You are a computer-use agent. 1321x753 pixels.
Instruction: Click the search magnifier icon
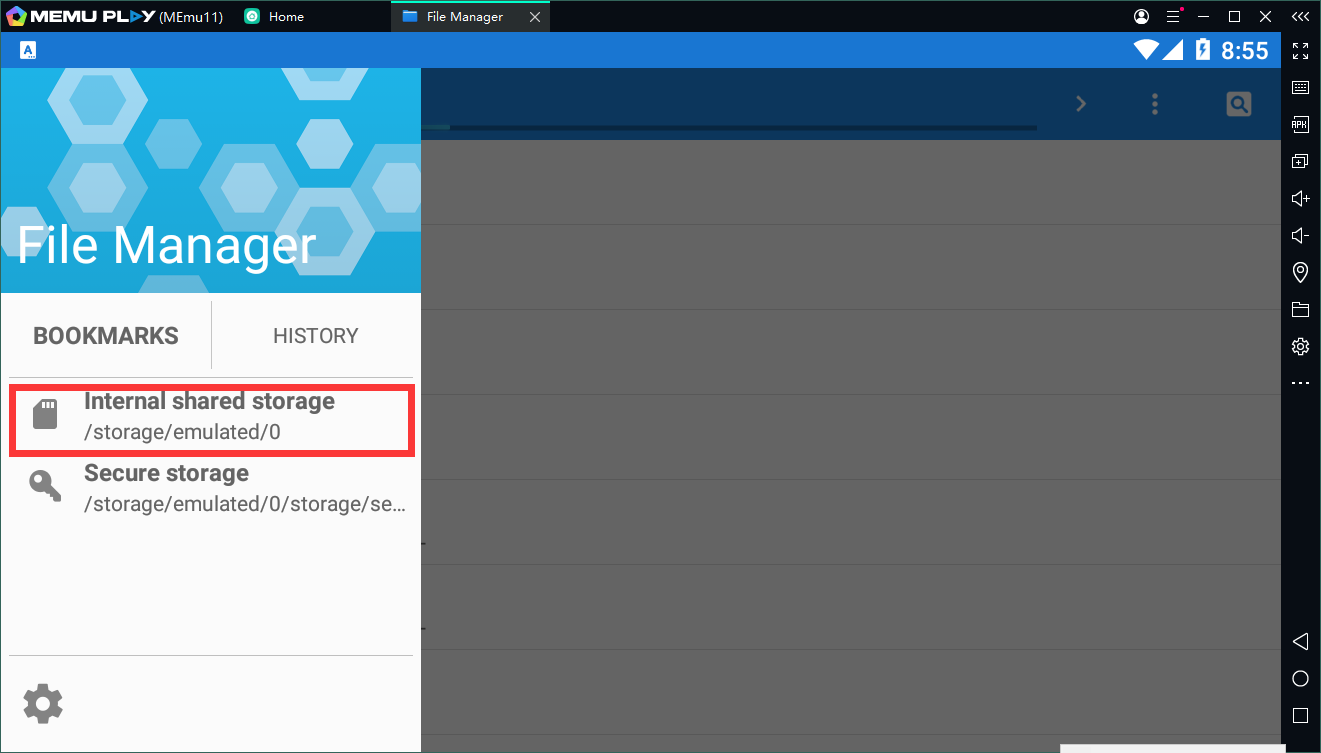tap(1238, 104)
